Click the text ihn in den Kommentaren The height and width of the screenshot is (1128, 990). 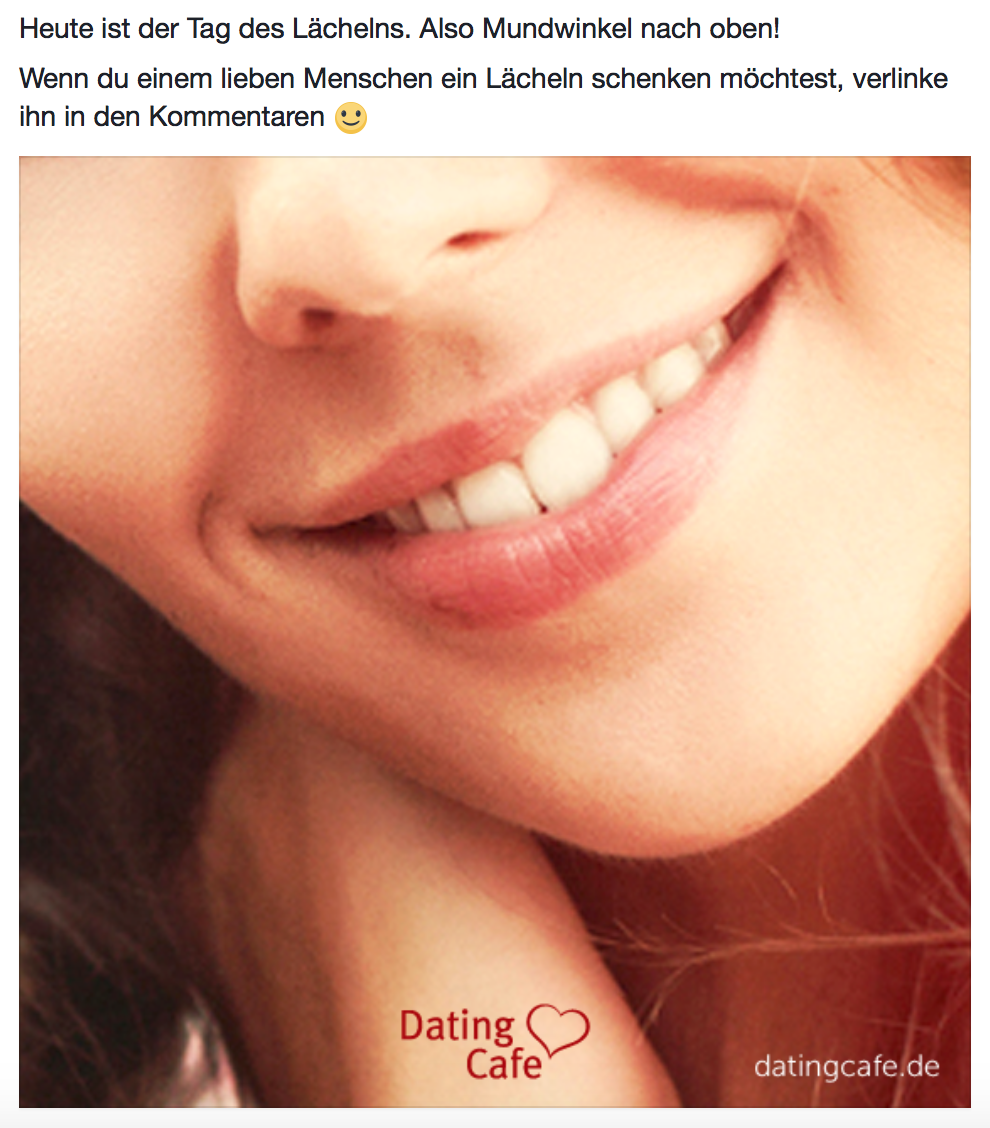[172, 117]
